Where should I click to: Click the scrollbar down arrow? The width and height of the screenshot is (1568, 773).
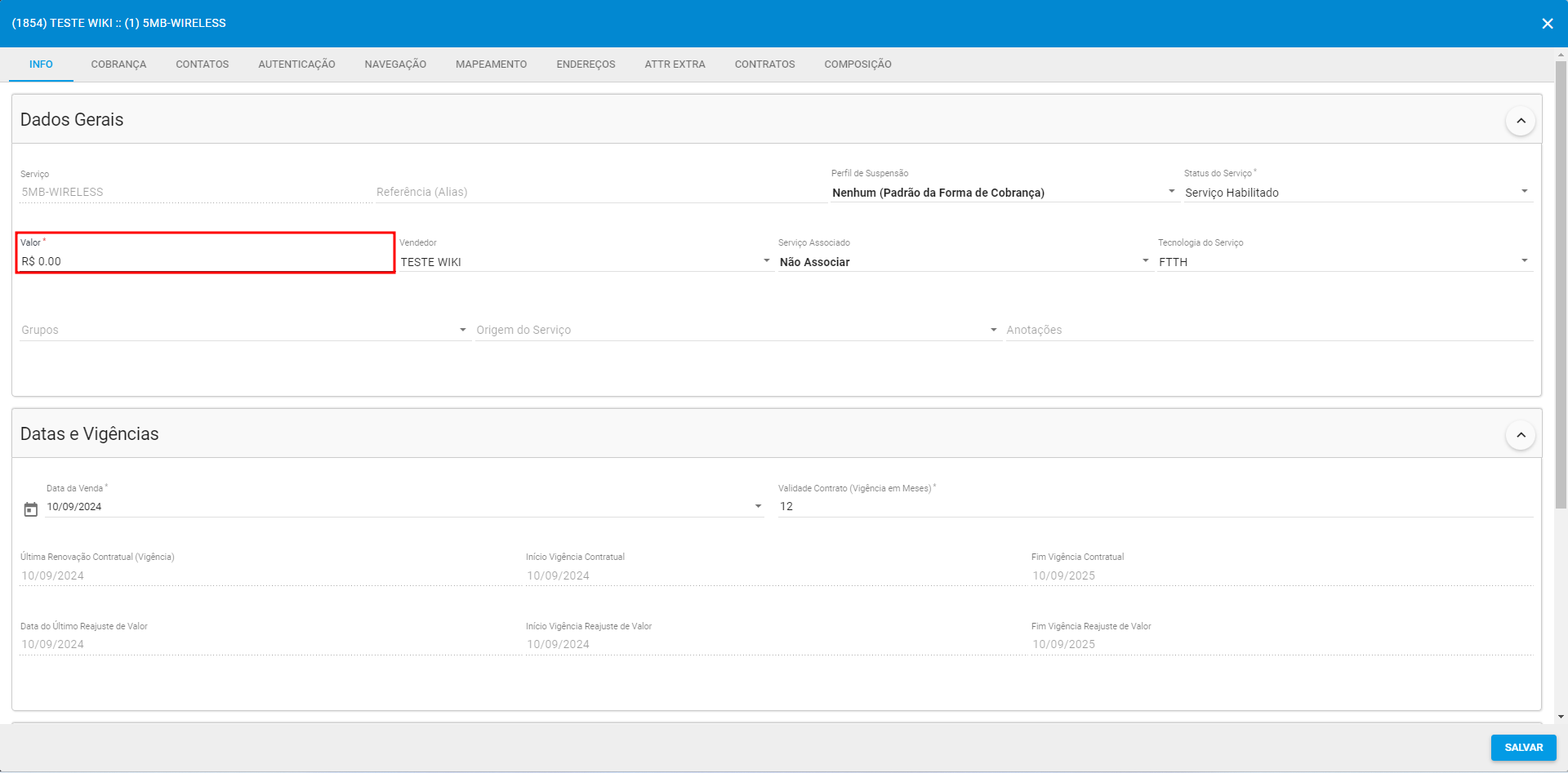pyautogui.click(x=1561, y=717)
